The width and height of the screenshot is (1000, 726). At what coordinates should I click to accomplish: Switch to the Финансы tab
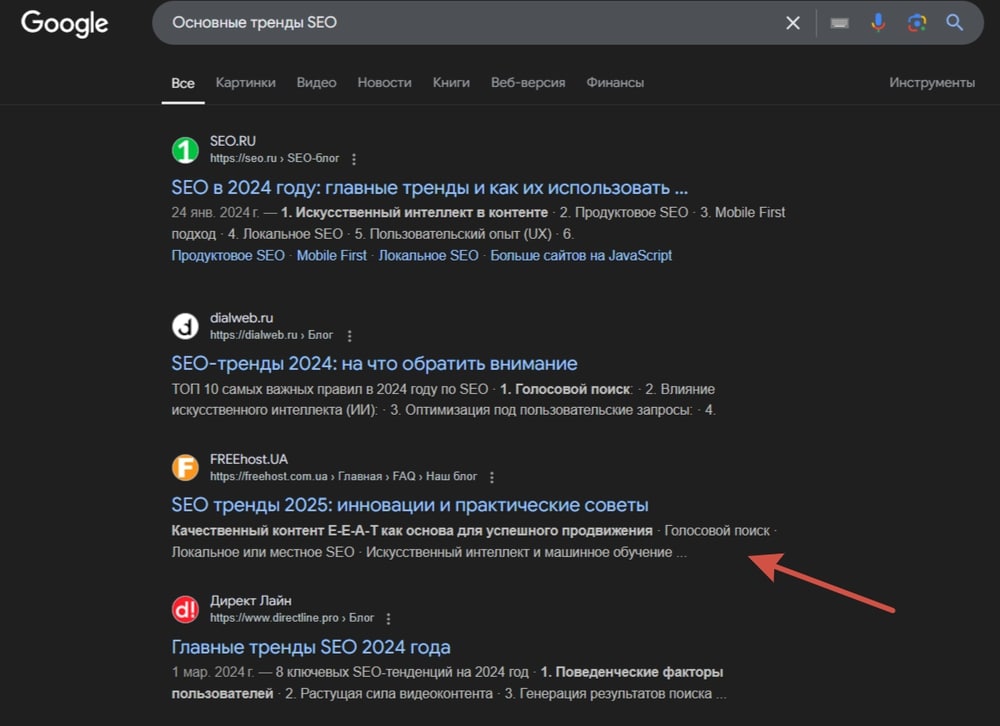[615, 82]
